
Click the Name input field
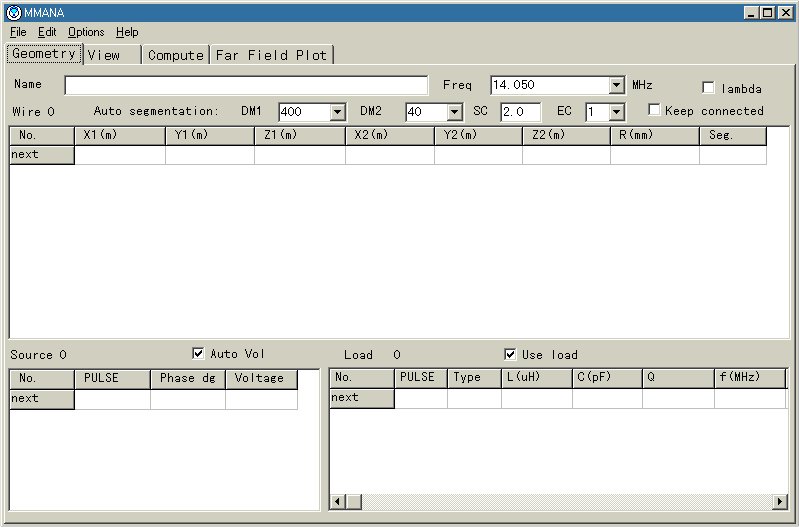point(246,86)
